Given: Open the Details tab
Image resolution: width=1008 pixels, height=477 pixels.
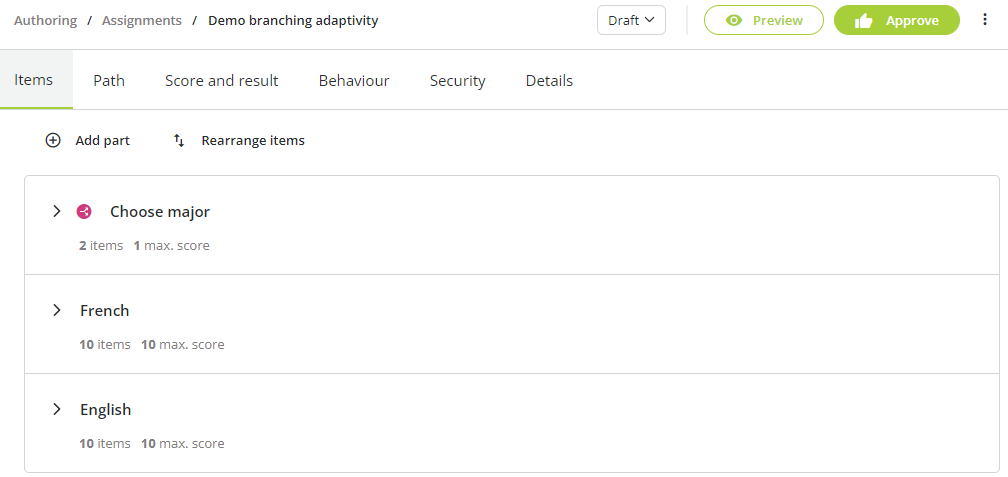Looking at the screenshot, I should click(549, 80).
